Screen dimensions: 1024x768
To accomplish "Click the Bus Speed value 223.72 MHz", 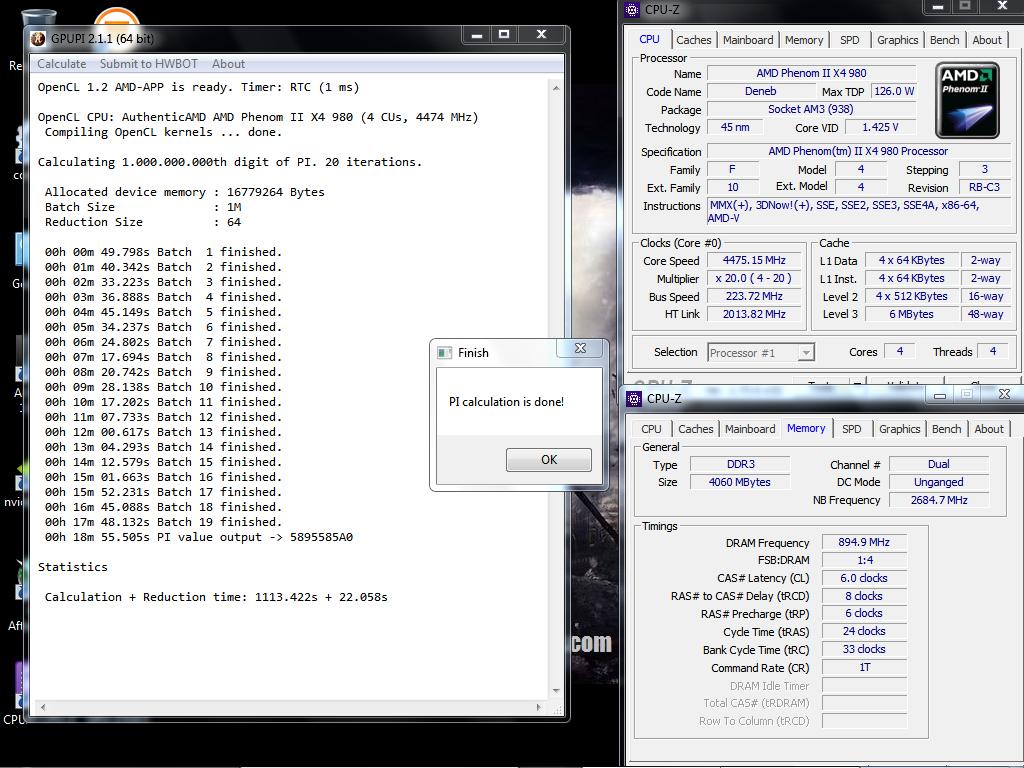I will pos(754,296).
